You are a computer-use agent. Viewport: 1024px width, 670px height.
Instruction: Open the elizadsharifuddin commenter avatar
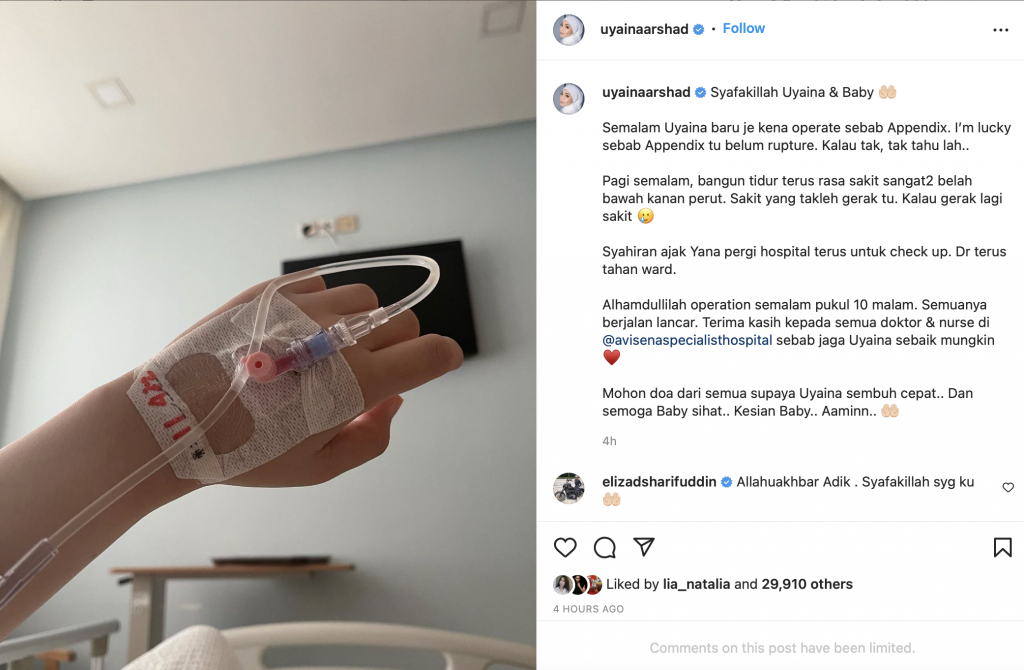tap(569, 488)
